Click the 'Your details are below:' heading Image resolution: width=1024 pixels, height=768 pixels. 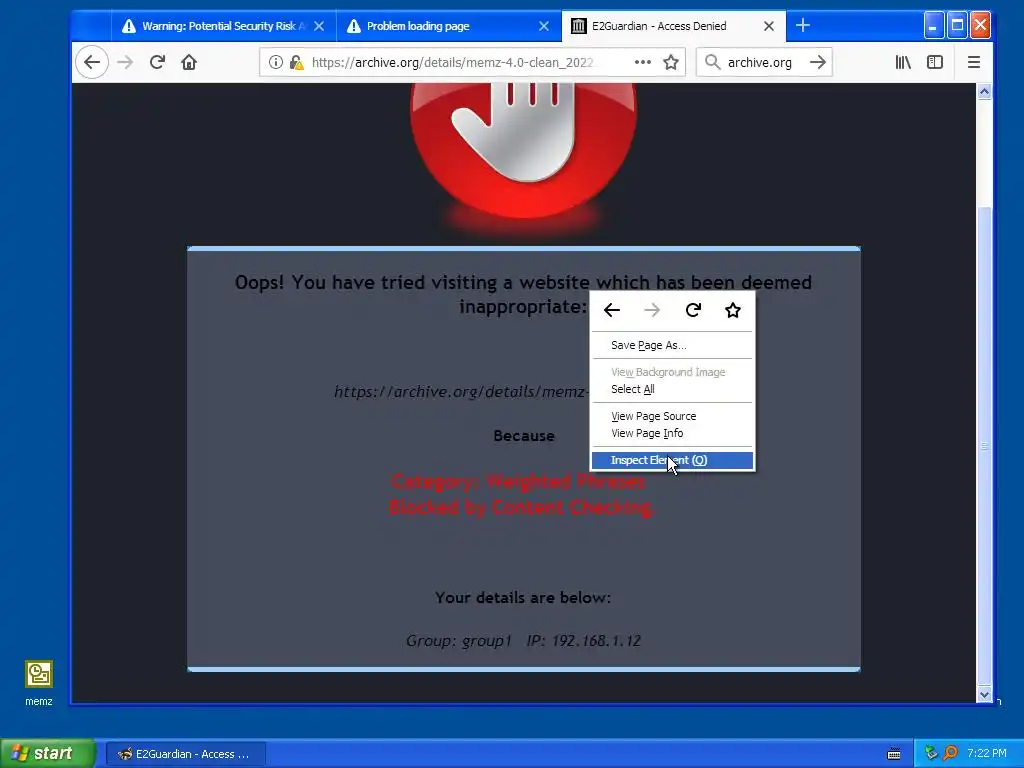click(x=523, y=598)
